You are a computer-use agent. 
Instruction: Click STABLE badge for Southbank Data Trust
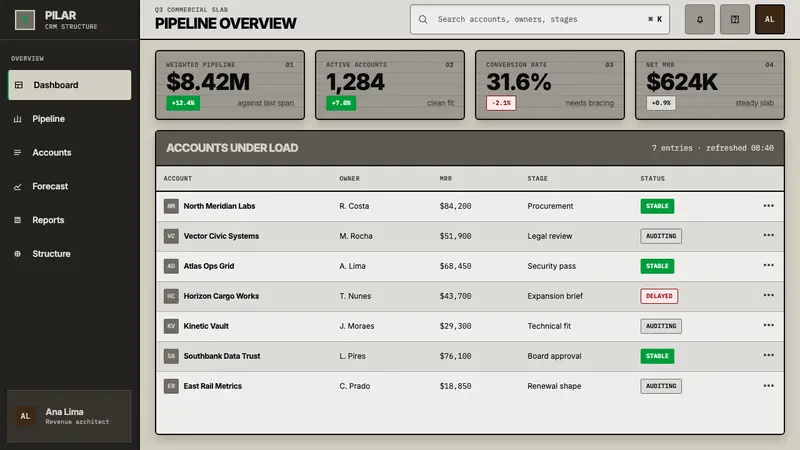[x=657, y=356]
